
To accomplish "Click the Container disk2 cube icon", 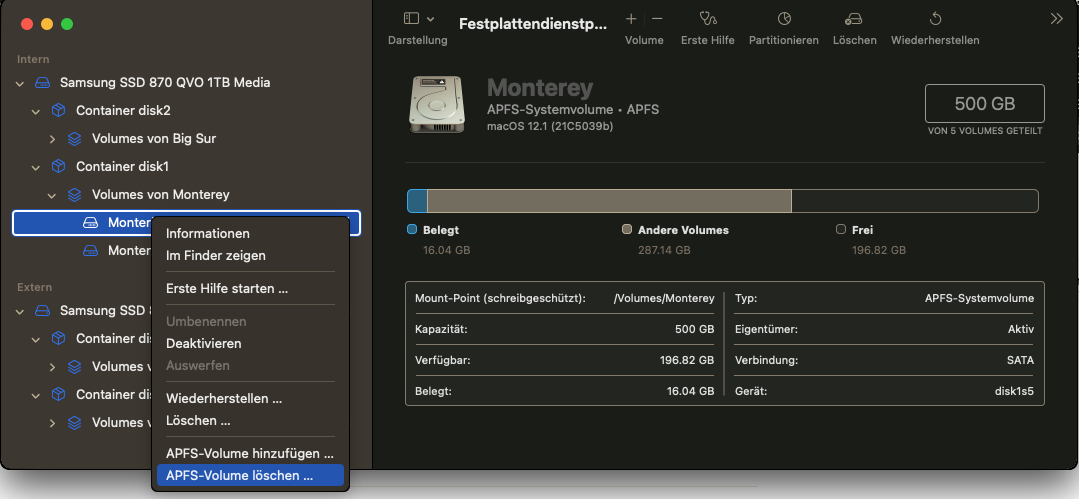I will pyautogui.click(x=58, y=110).
